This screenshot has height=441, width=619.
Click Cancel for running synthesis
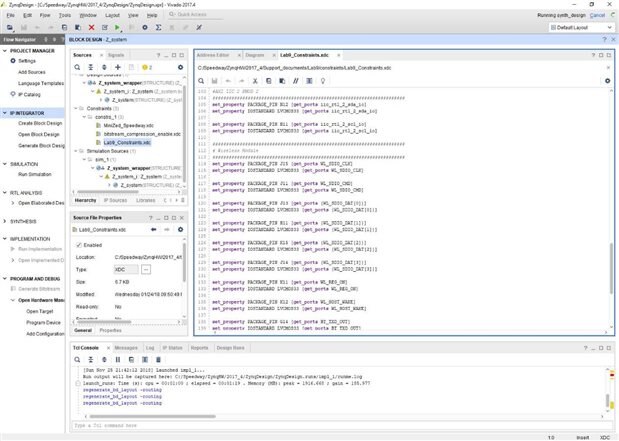(596, 16)
